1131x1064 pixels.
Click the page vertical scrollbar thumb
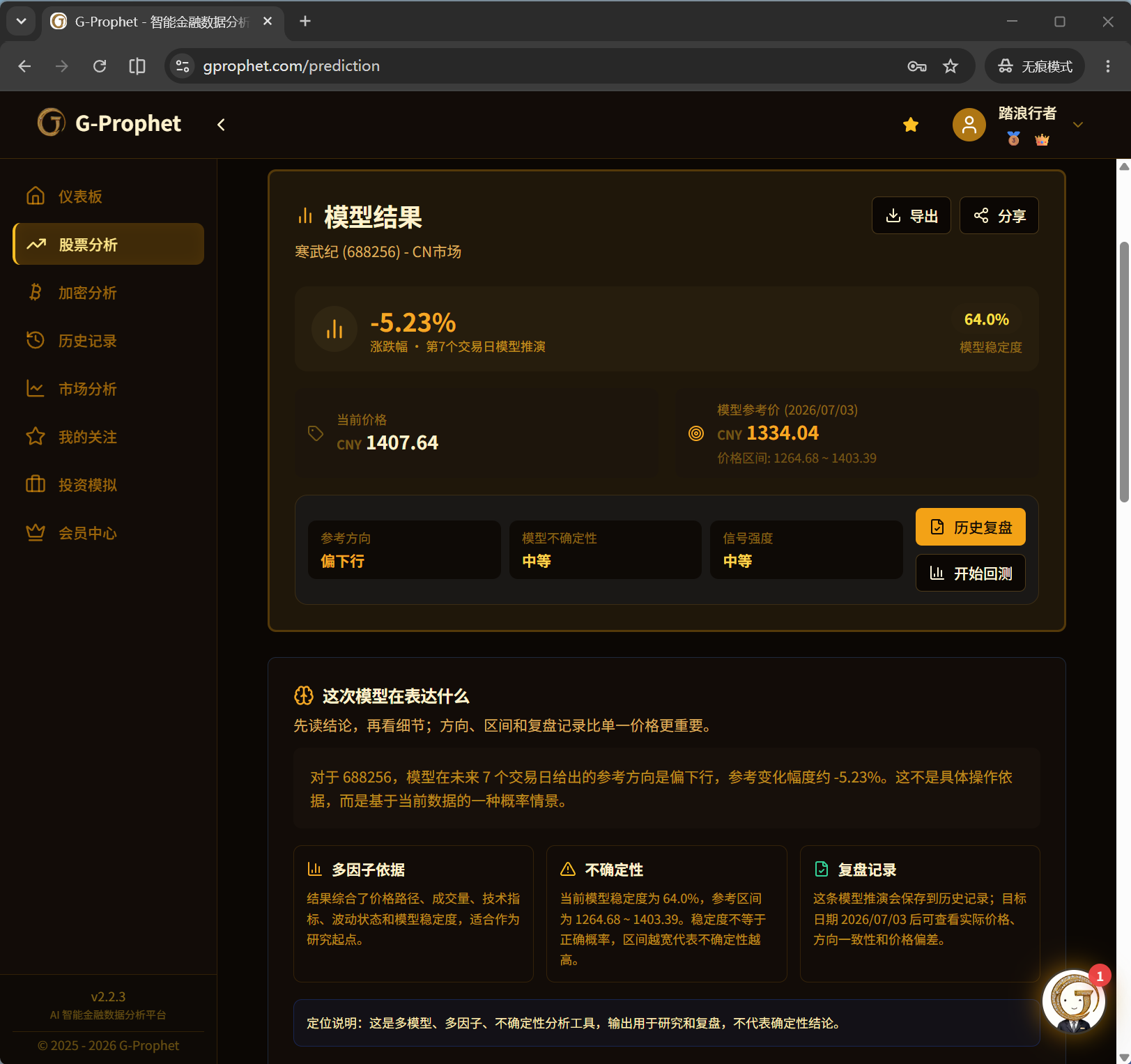click(1123, 372)
